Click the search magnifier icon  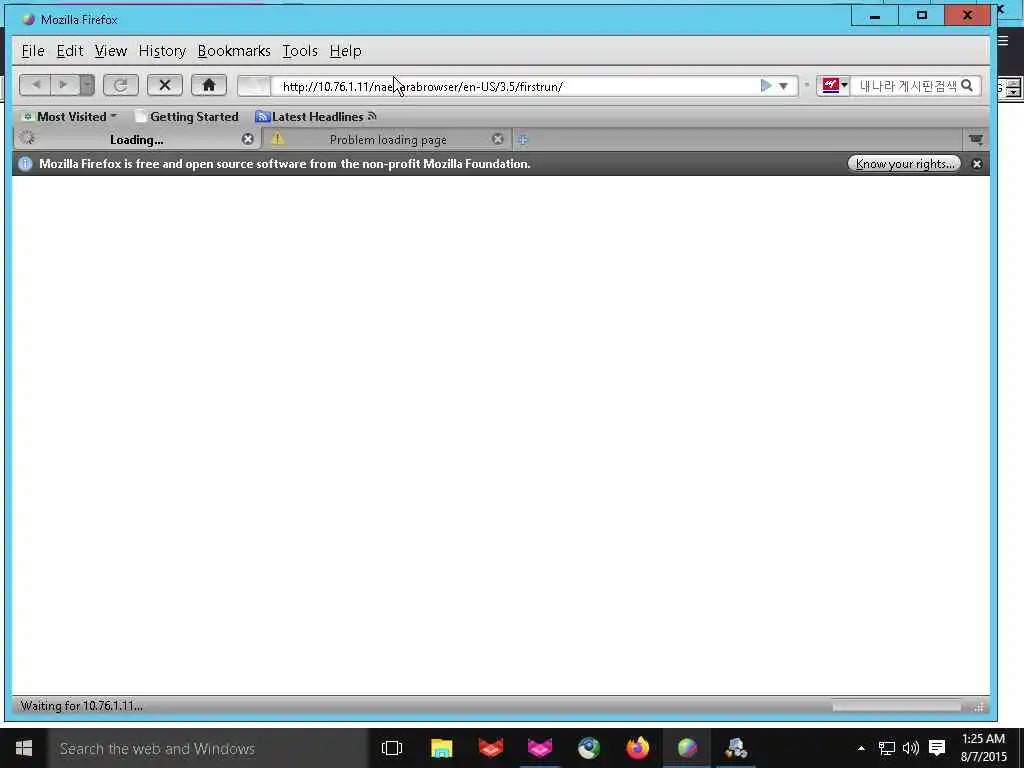point(967,86)
